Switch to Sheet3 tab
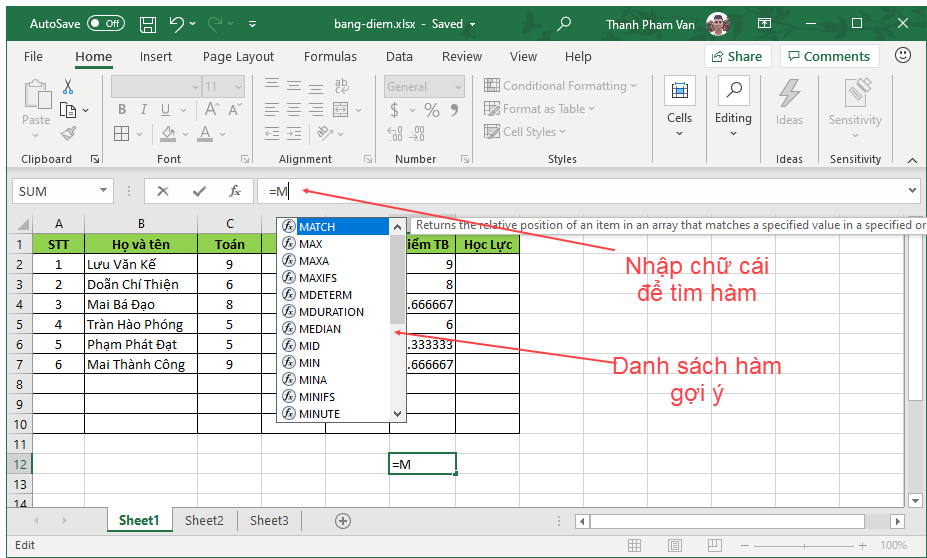Screen dimensions: 927x558 point(269,521)
